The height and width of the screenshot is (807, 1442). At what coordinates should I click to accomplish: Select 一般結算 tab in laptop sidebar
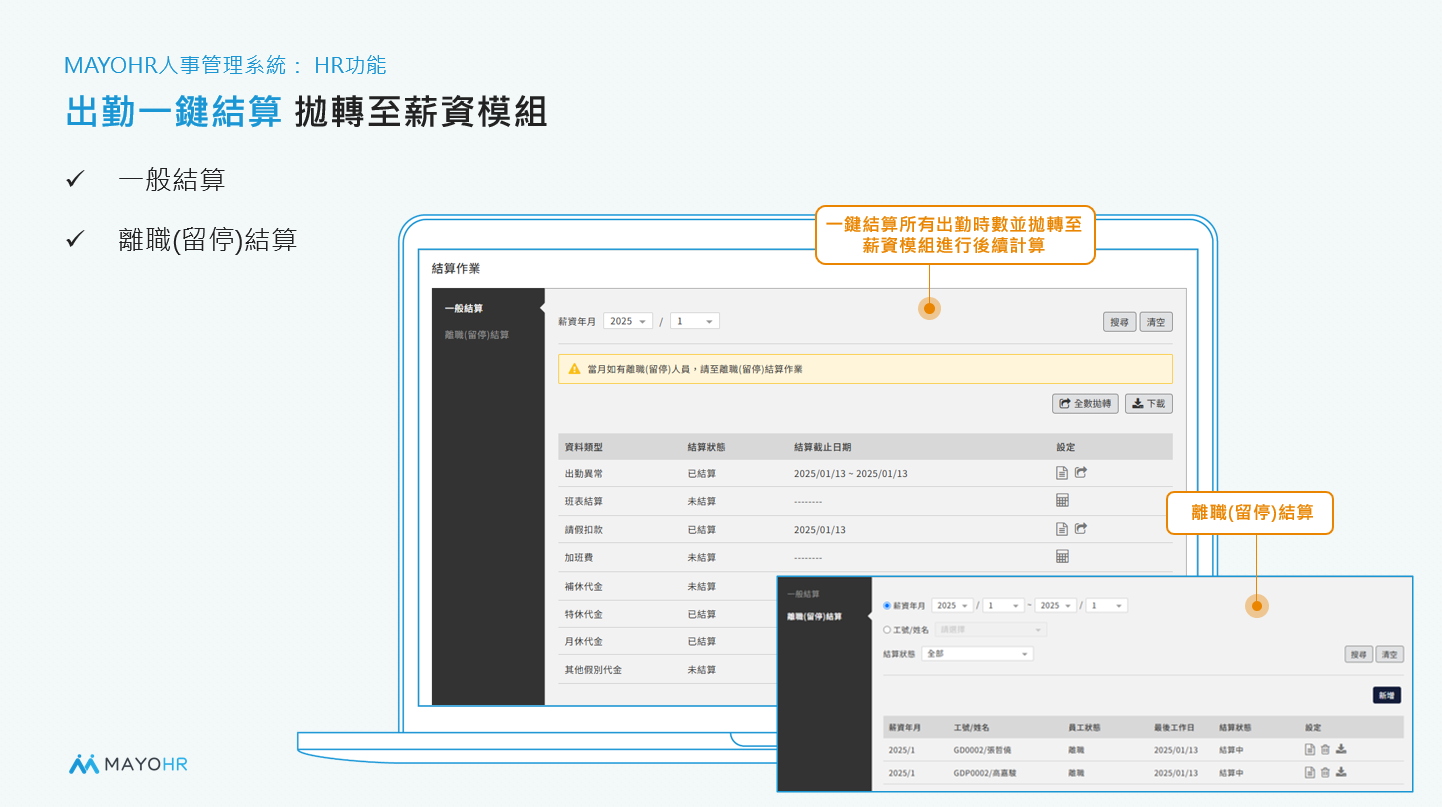click(464, 308)
